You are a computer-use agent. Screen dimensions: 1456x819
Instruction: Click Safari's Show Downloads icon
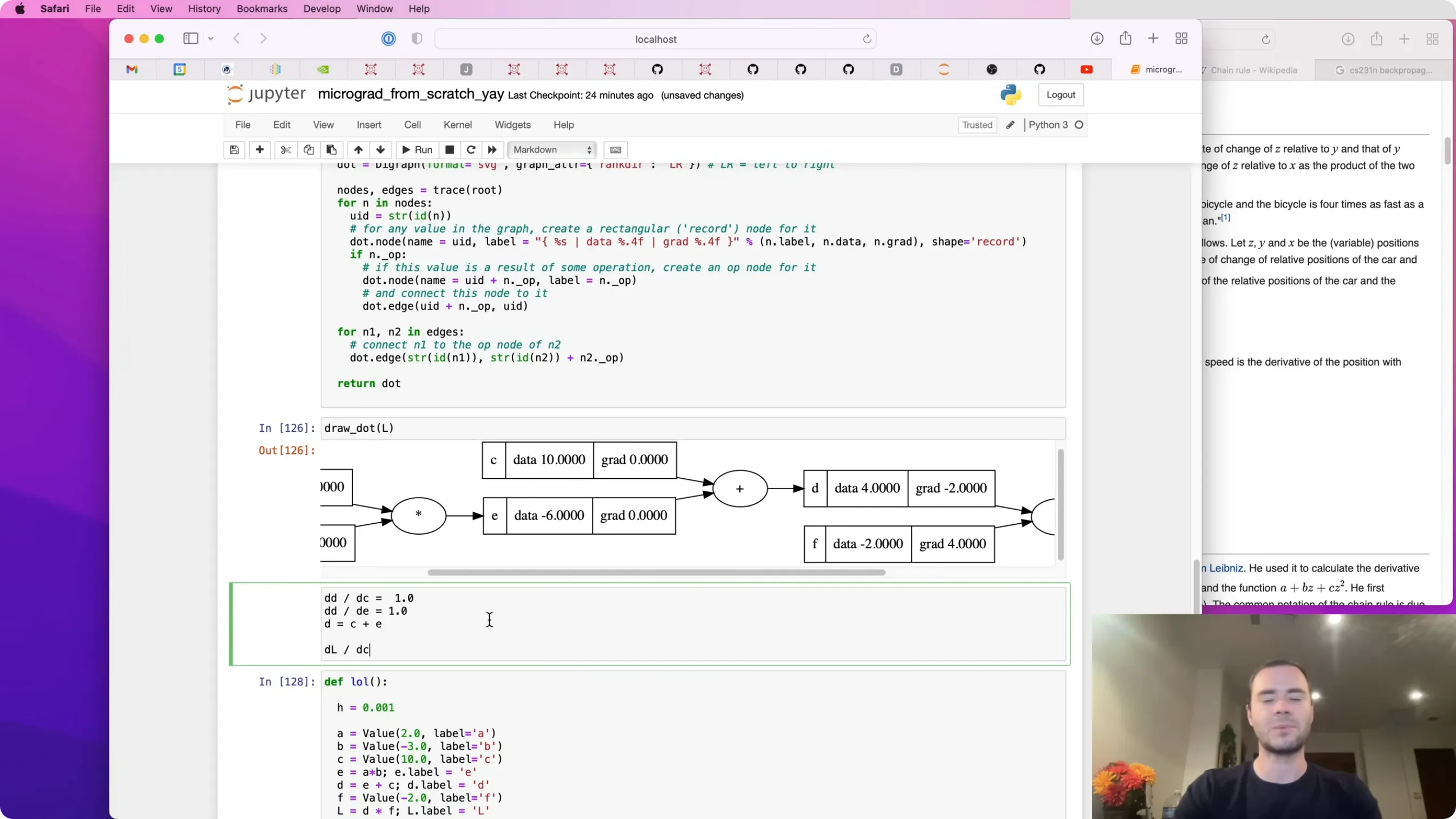coord(1096,38)
